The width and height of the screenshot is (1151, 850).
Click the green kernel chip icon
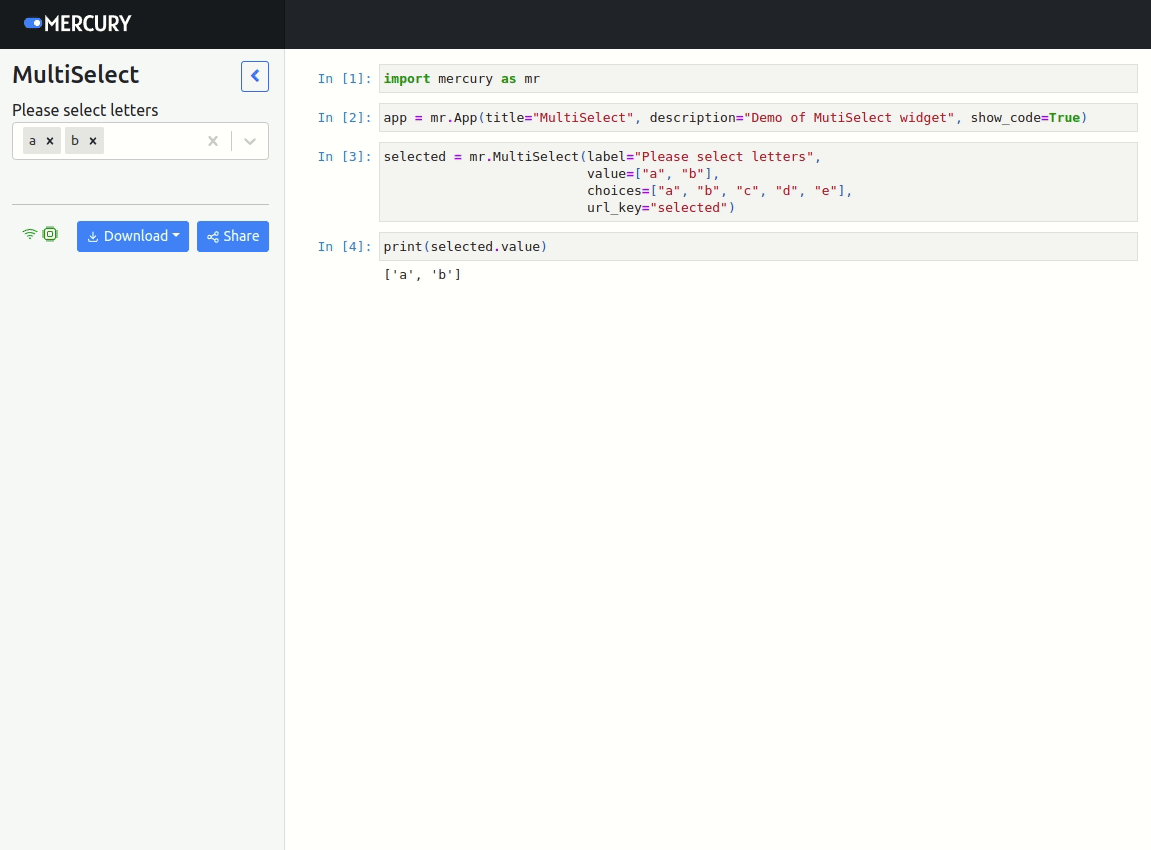pos(50,234)
